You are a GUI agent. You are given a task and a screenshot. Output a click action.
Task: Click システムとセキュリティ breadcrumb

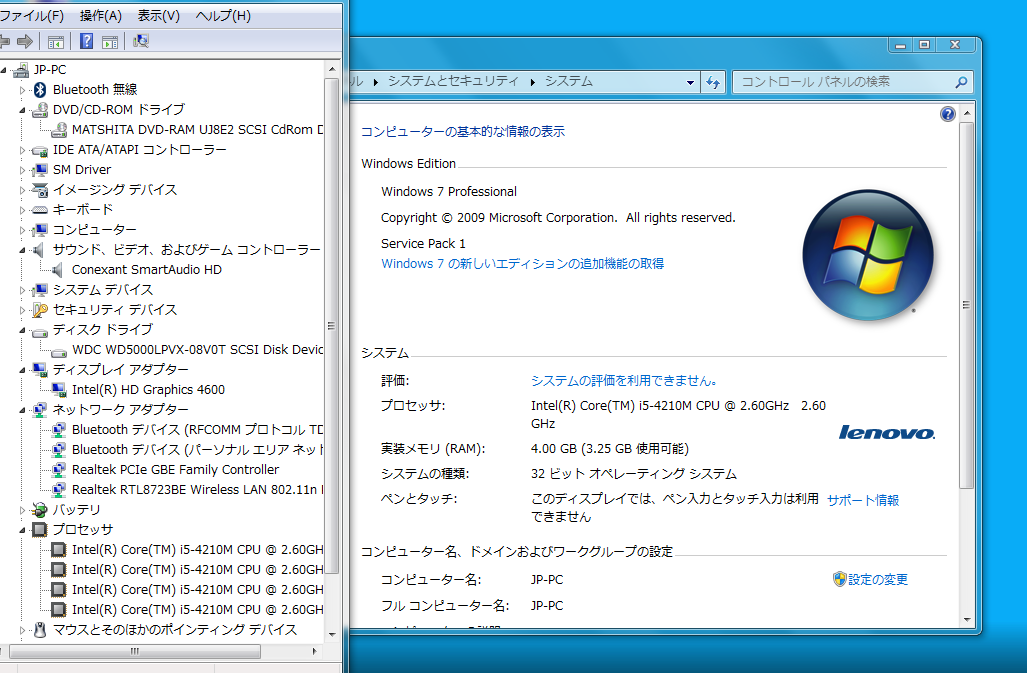pyautogui.click(x=453, y=81)
